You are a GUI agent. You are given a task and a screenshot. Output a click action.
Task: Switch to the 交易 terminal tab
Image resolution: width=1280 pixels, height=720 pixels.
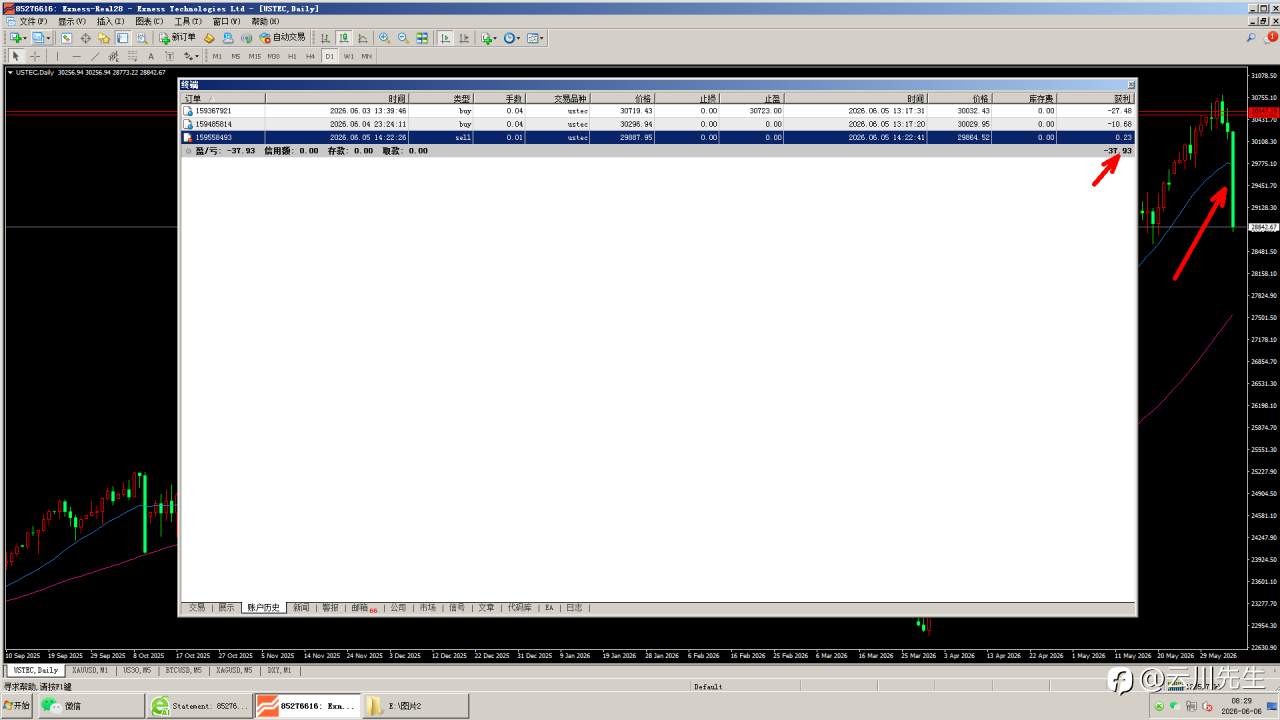click(197, 607)
